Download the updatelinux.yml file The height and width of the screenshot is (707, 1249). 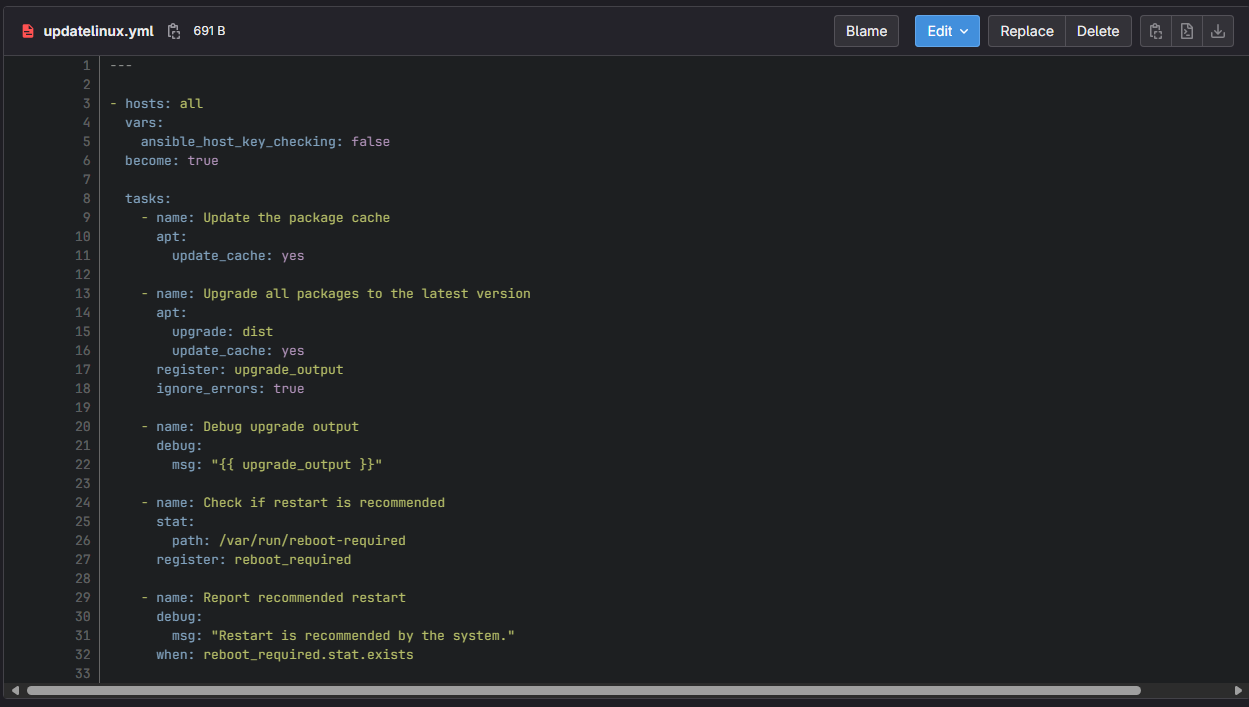pyautogui.click(x=1217, y=31)
